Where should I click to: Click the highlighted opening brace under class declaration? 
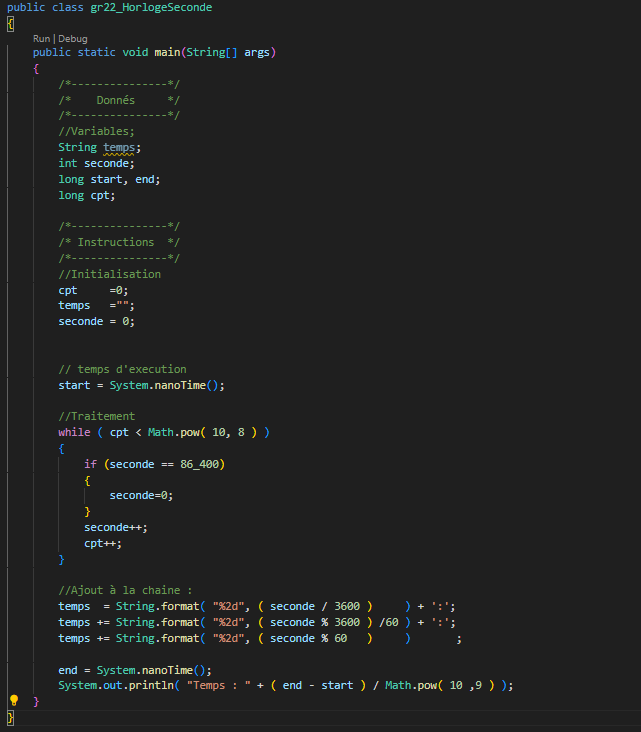10,22
